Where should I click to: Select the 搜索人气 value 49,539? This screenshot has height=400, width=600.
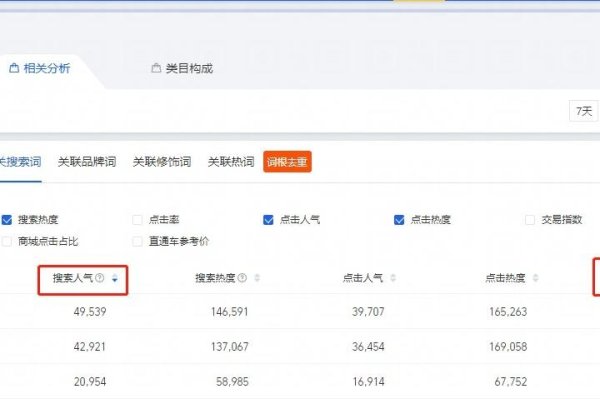(x=90, y=312)
